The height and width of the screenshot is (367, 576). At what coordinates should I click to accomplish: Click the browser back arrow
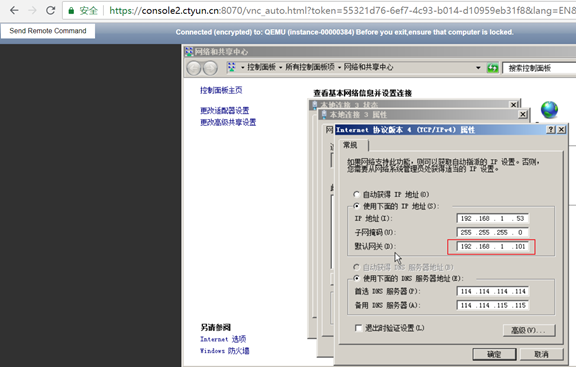14,10
